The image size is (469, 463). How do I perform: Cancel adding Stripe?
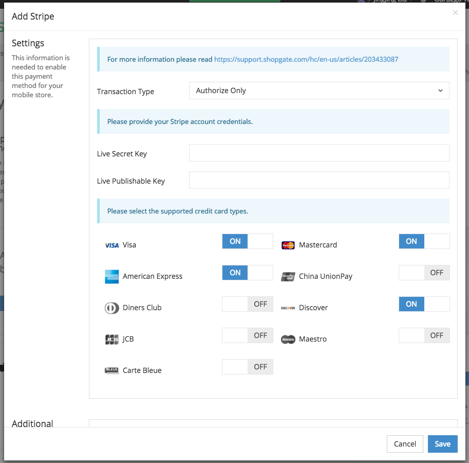point(405,444)
